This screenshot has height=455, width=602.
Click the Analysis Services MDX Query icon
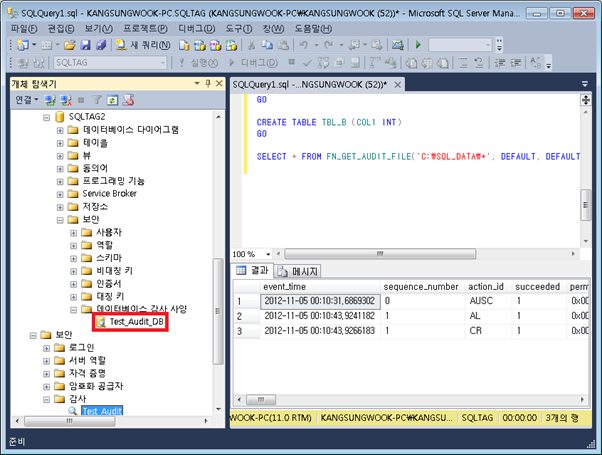click(200, 45)
